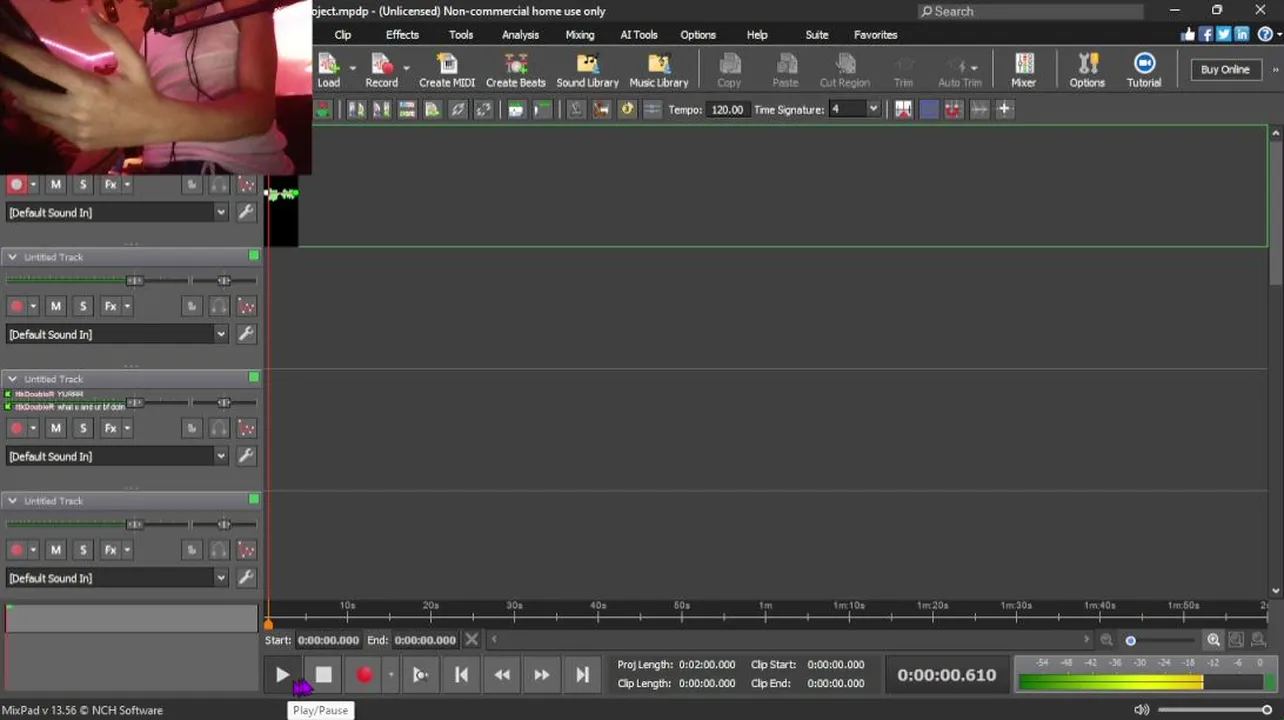Open the Suite menu item

[817, 35]
